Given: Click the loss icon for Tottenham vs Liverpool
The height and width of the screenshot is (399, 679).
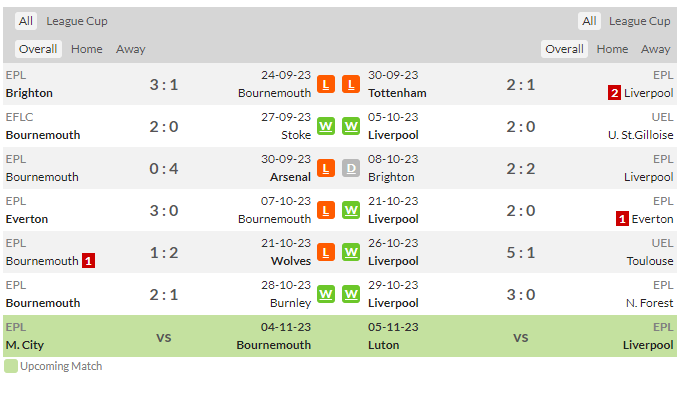Looking at the screenshot, I should [x=351, y=84].
